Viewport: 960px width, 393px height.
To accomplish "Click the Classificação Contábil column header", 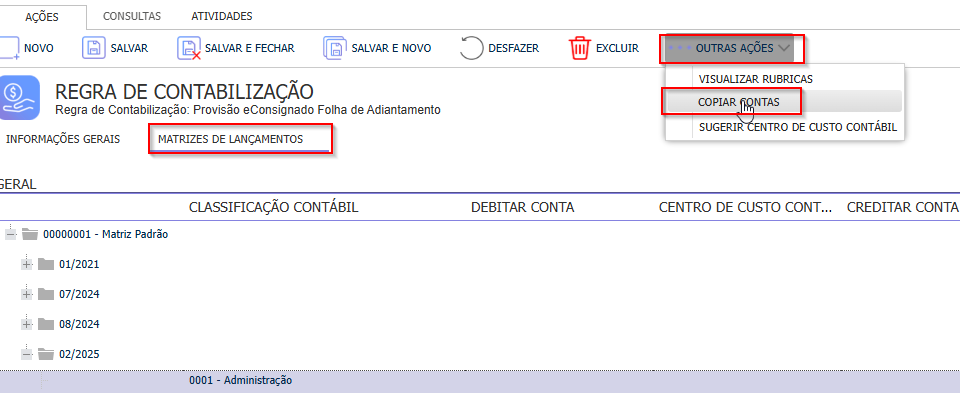I will coord(274,208).
